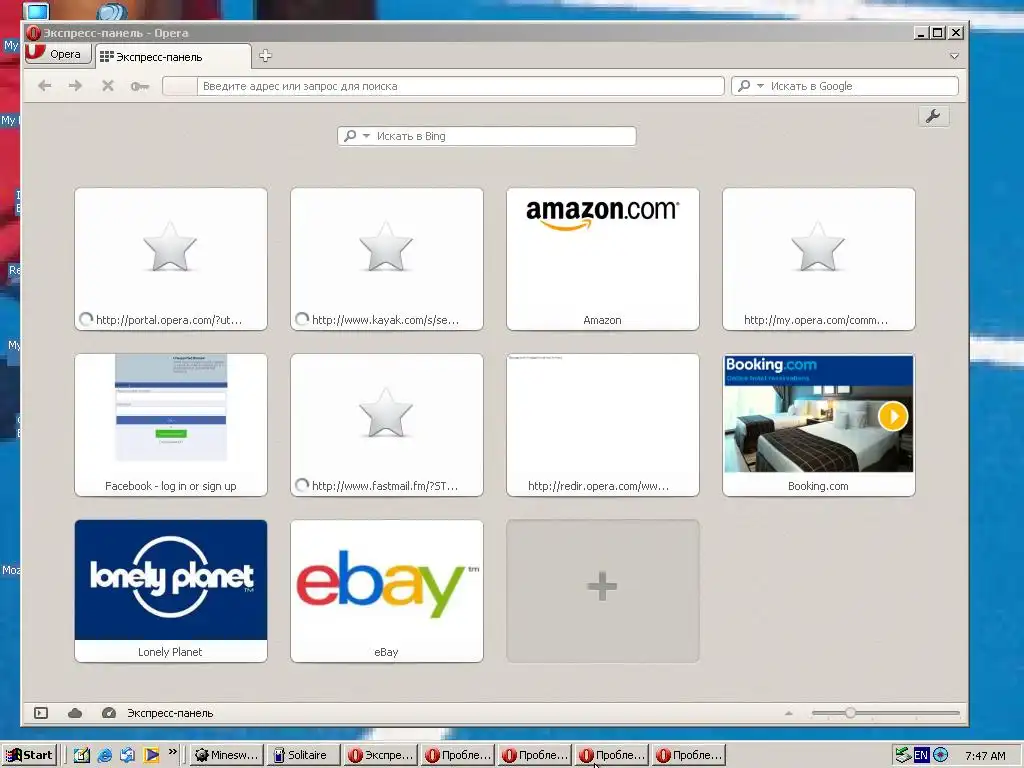This screenshot has height=768, width=1024.
Task: Go back with the back arrow
Action: pyautogui.click(x=44, y=86)
